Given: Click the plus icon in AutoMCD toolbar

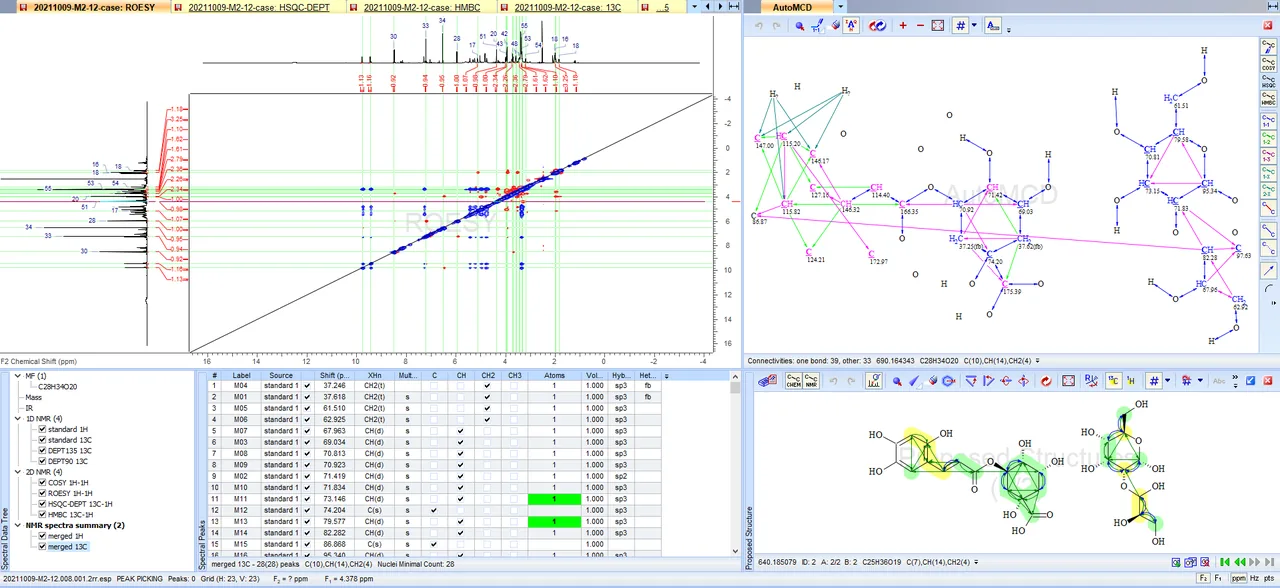Looking at the screenshot, I should coord(903,26).
